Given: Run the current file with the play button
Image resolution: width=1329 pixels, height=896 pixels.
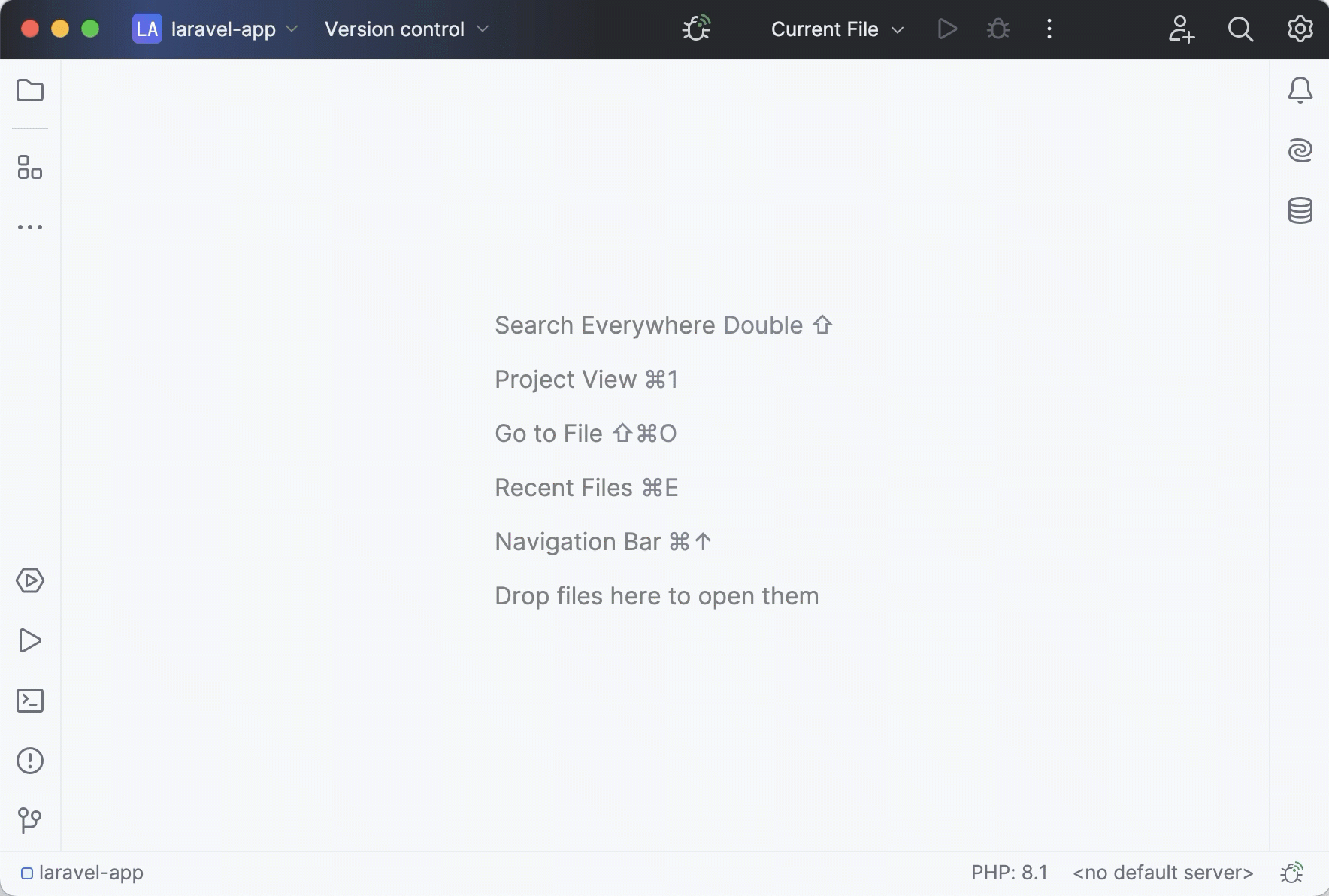Looking at the screenshot, I should tap(946, 29).
